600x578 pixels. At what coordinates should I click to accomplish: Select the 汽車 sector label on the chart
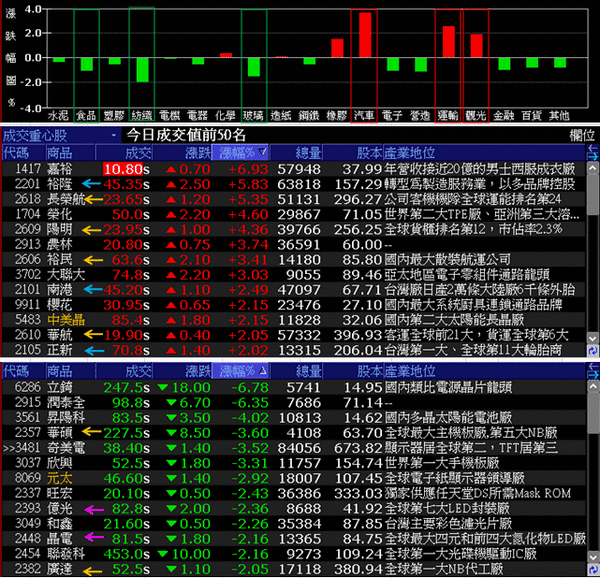click(364, 116)
